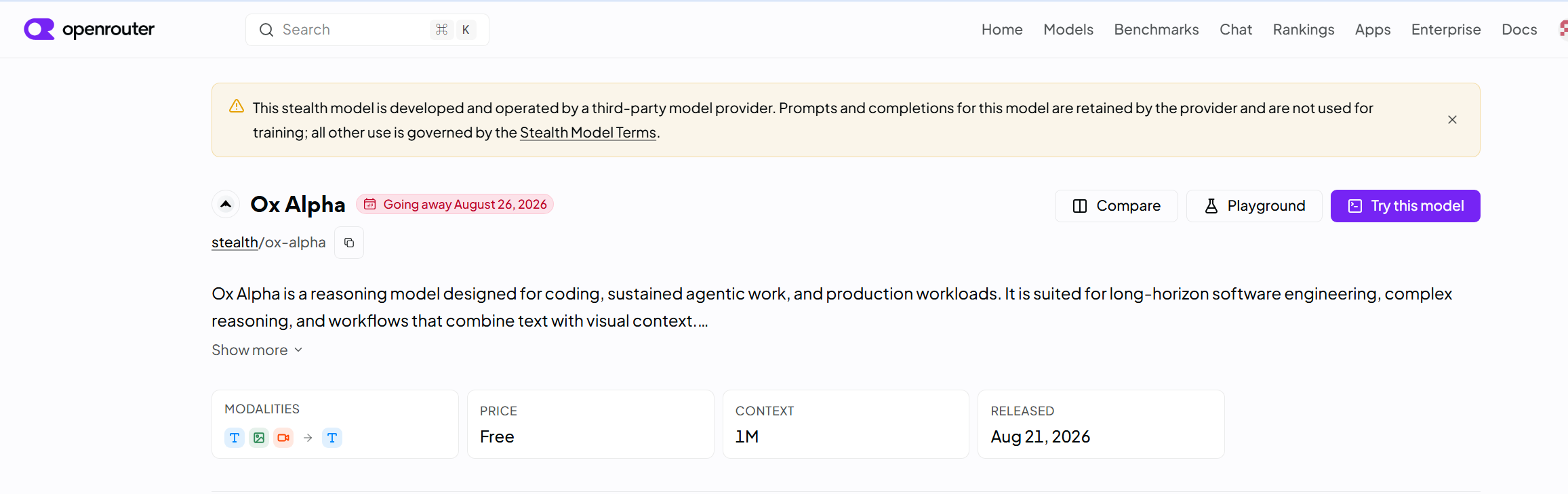Viewport: 1568px width, 494px height.
Task: Open the Stealth Model Terms link
Action: (x=588, y=133)
